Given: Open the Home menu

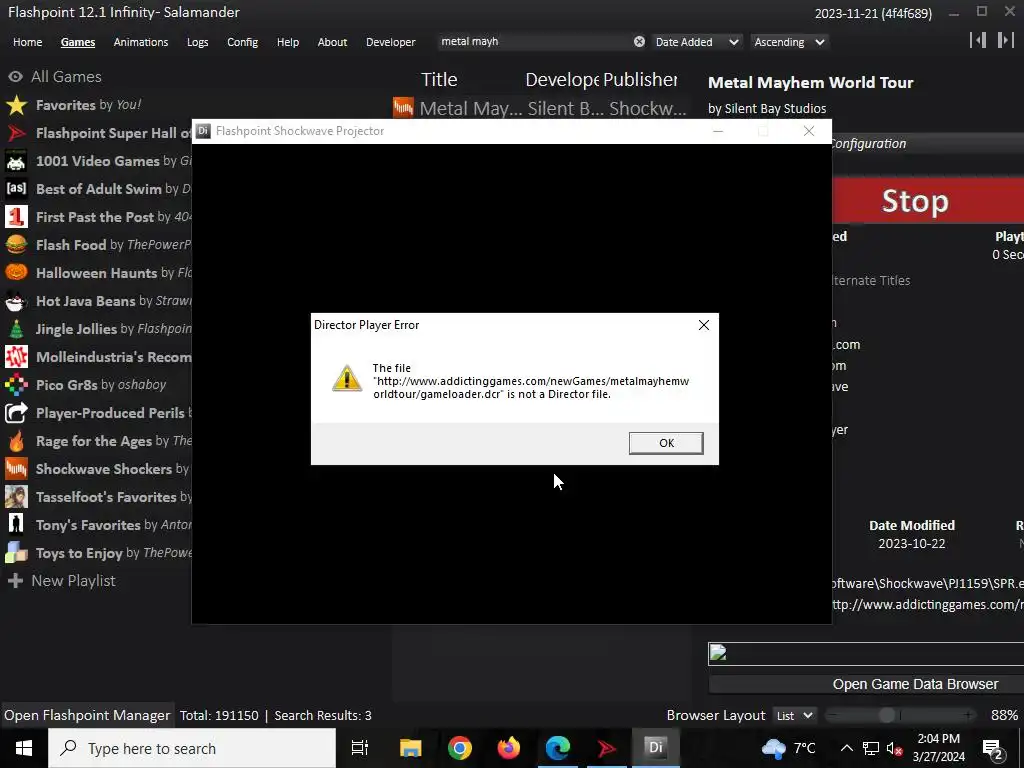Looking at the screenshot, I should tap(27, 42).
